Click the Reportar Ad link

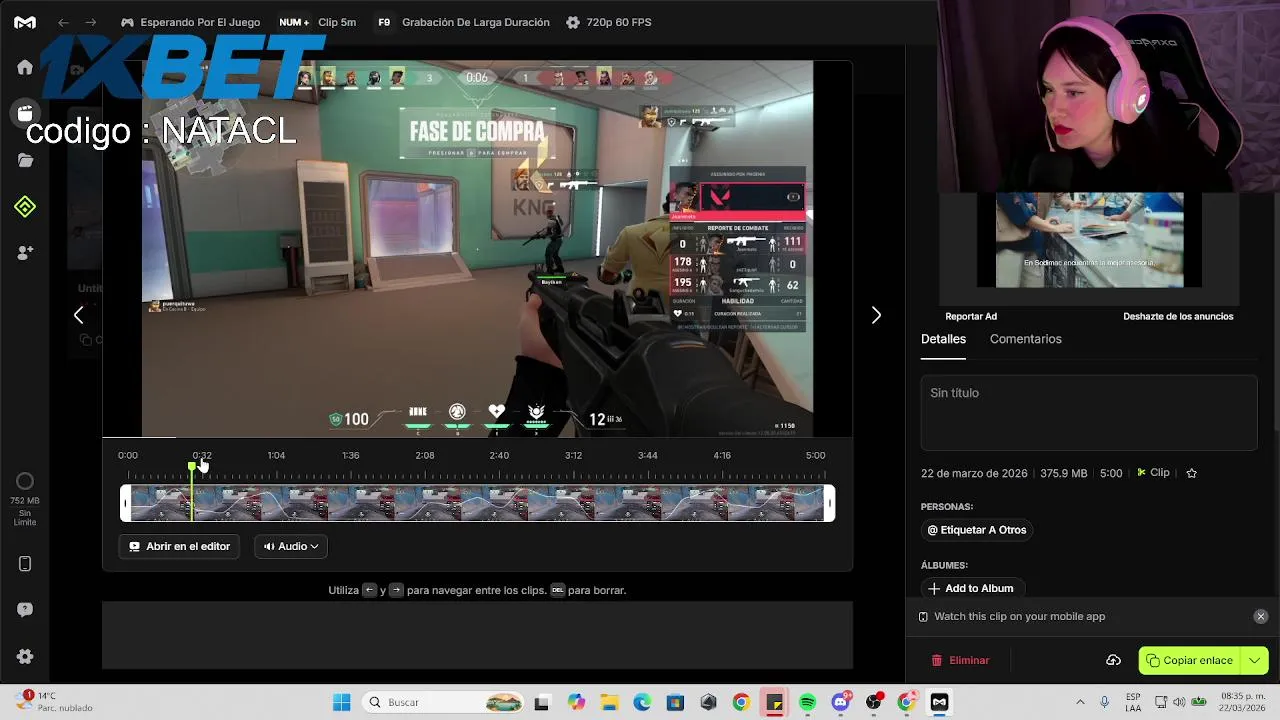click(x=971, y=316)
